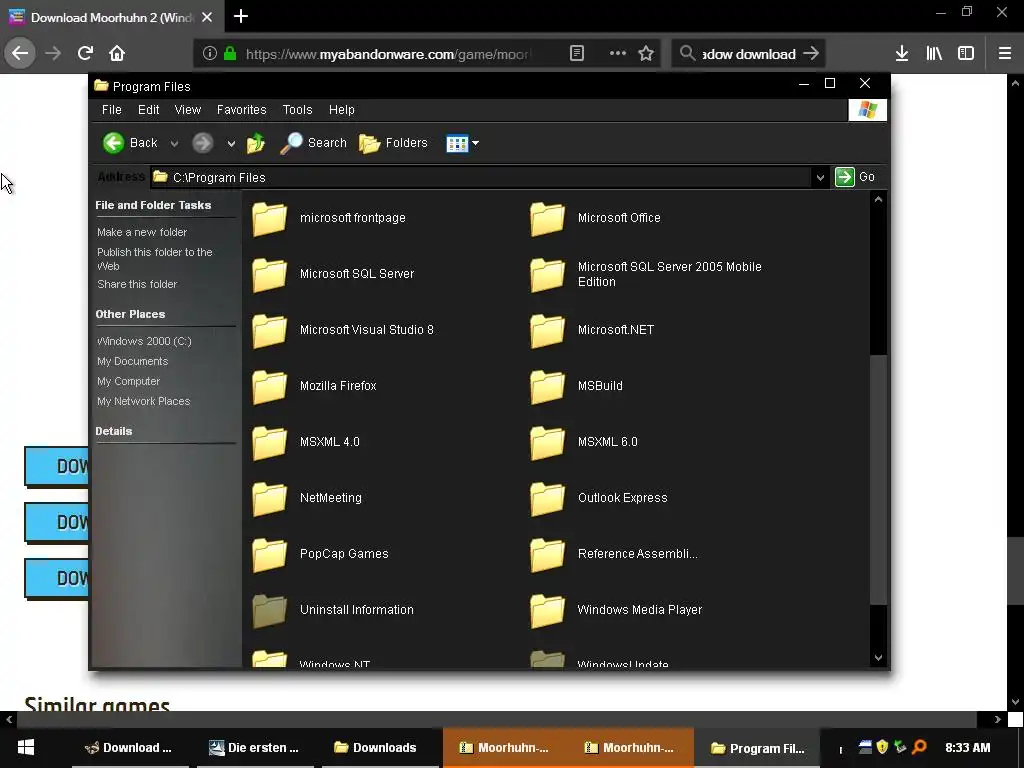
Task: Collapse the Other Places section
Action: [131, 314]
